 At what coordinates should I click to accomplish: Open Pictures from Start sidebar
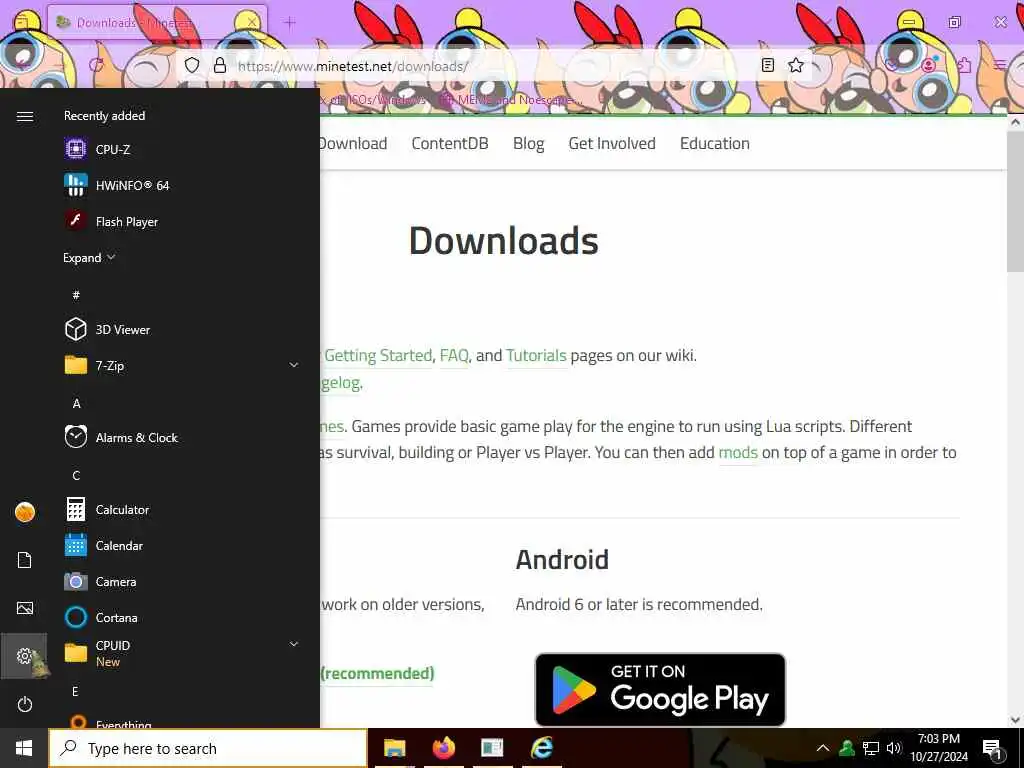[x=25, y=608]
